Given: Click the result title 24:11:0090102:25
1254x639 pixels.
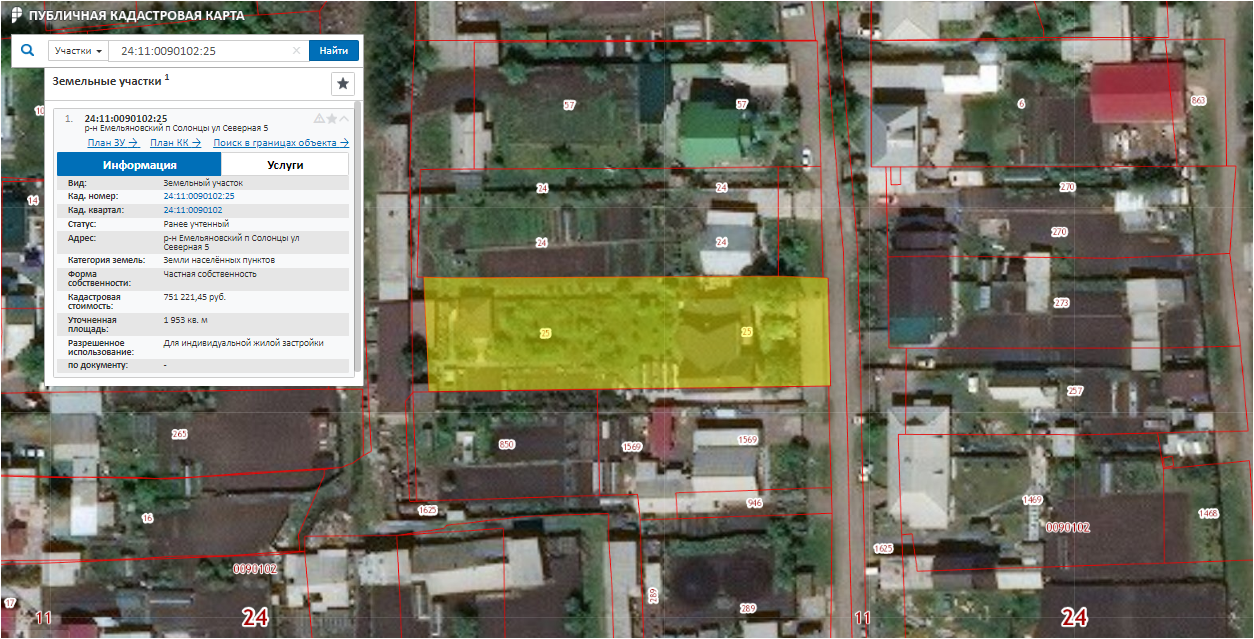Looking at the screenshot, I should point(126,118).
